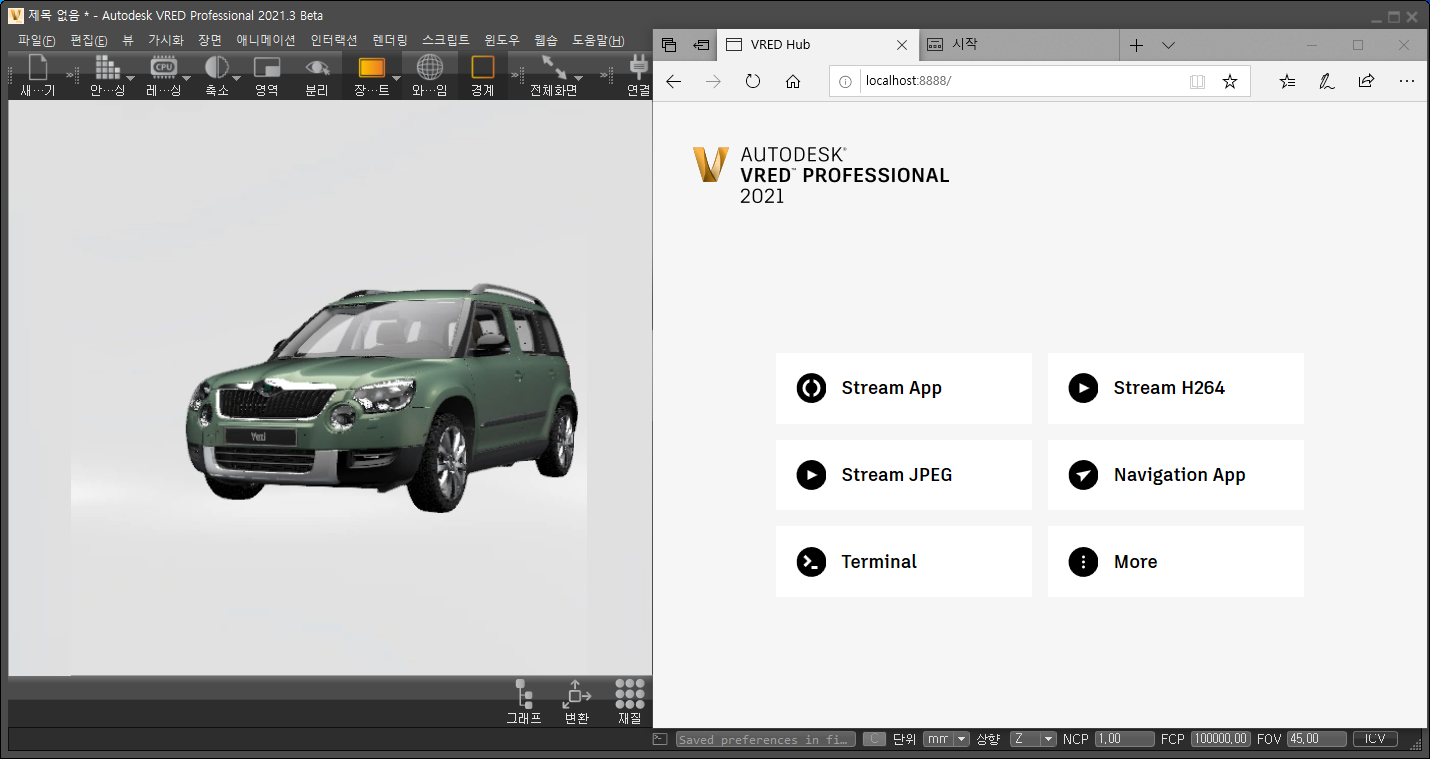Image resolution: width=1430 pixels, height=759 pixels.
Task: Open a new browser tab
Action: [1136, 45]
